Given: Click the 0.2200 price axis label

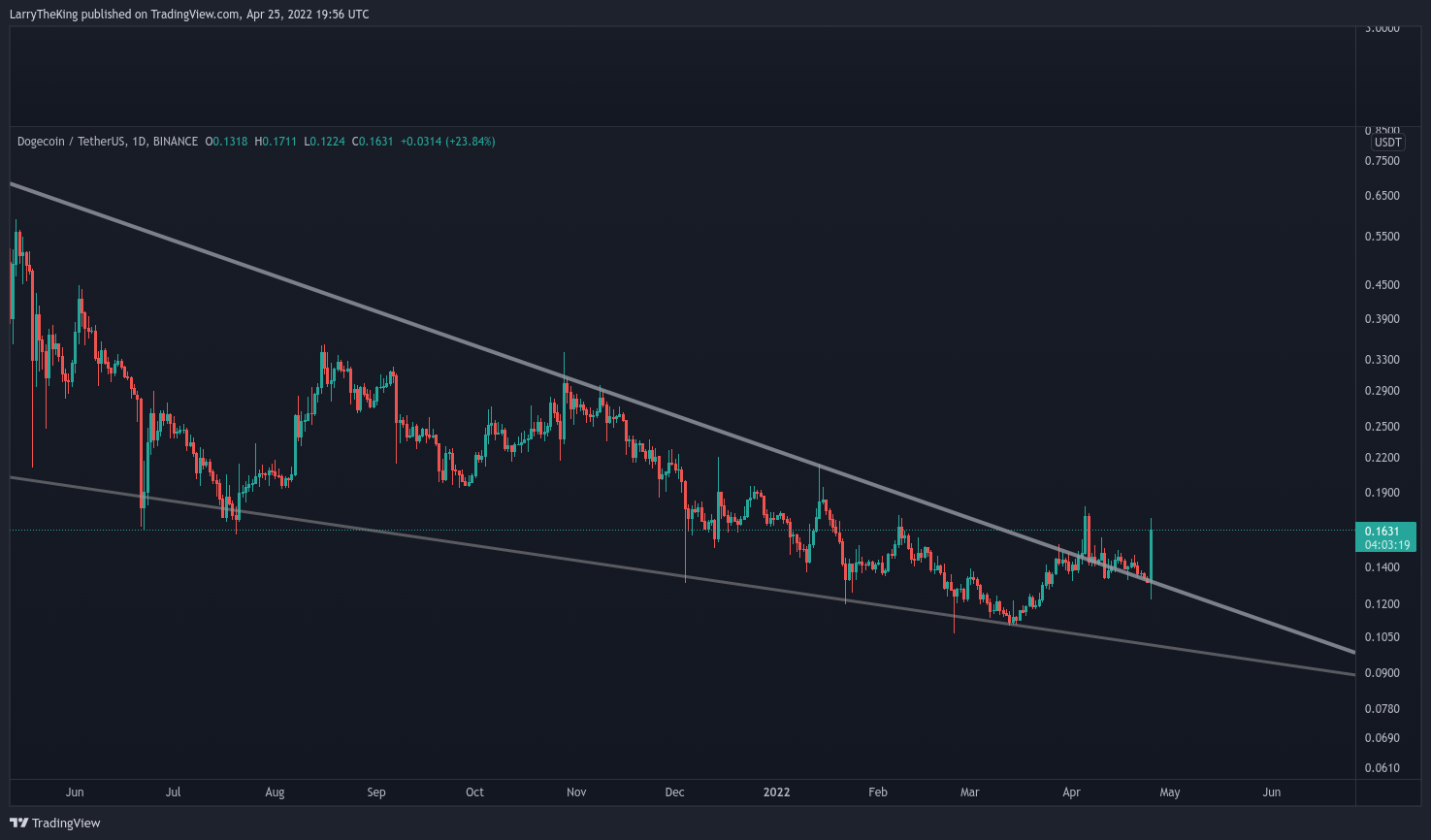Looking at the screenshot, I should tap(1382, 458).
